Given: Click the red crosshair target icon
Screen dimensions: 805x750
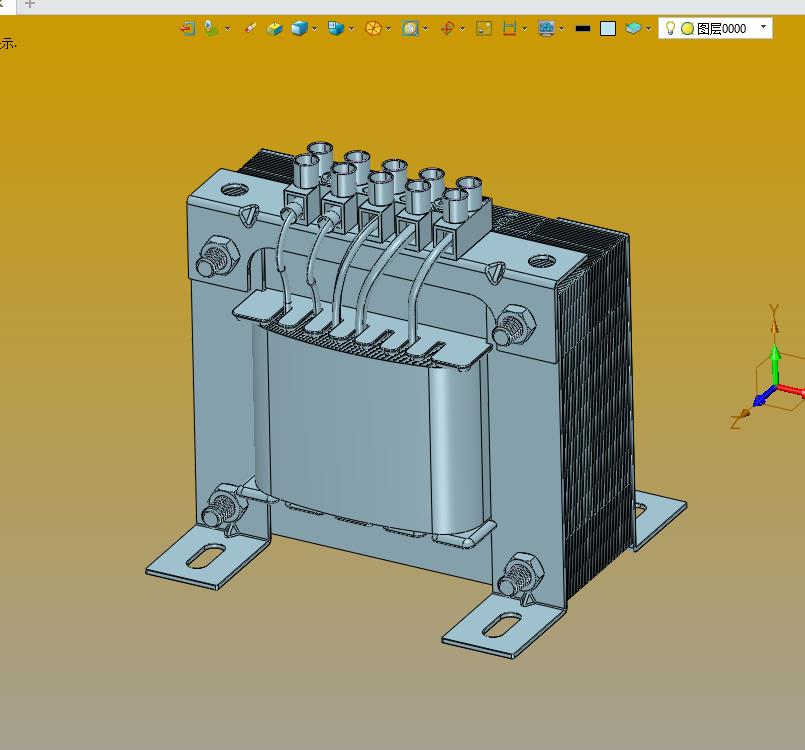Looking at the screenshot, I should [x=448, y=28].
